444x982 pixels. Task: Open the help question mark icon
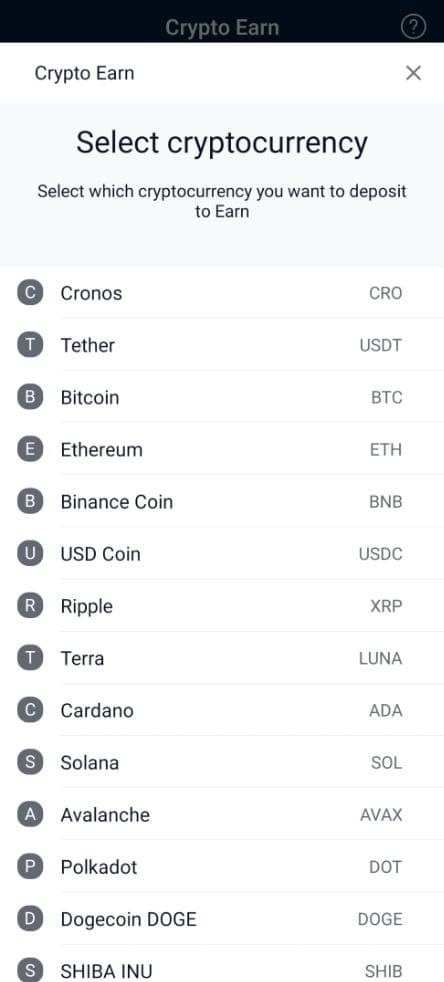click(413, 27)
